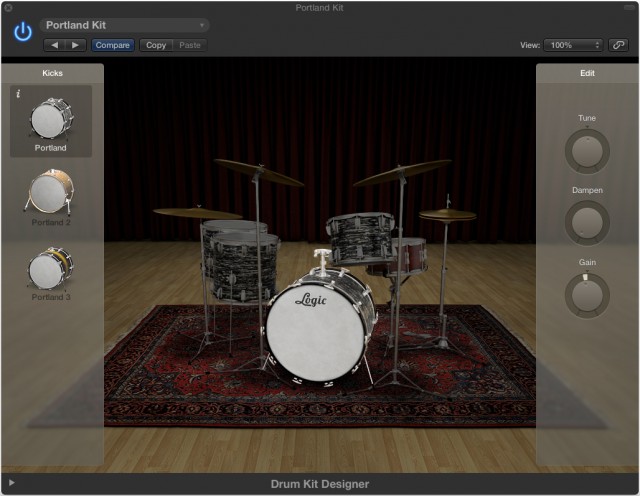Click the left crash cymbal on the stand
The height and width of the screenshot is (496, 640).
tap(257, 172)
